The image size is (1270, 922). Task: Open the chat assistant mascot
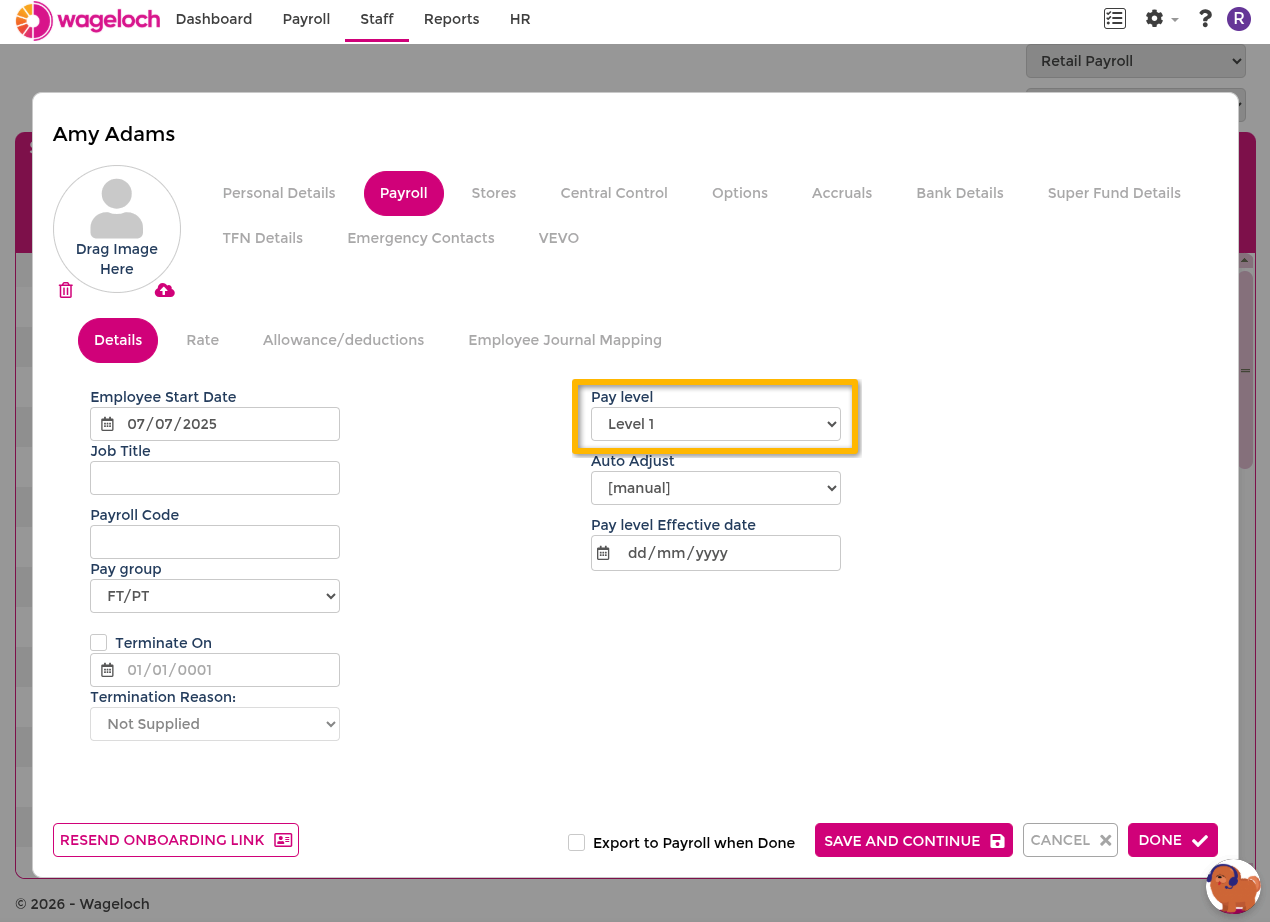pyautogui.click(x=1233, y=886)
